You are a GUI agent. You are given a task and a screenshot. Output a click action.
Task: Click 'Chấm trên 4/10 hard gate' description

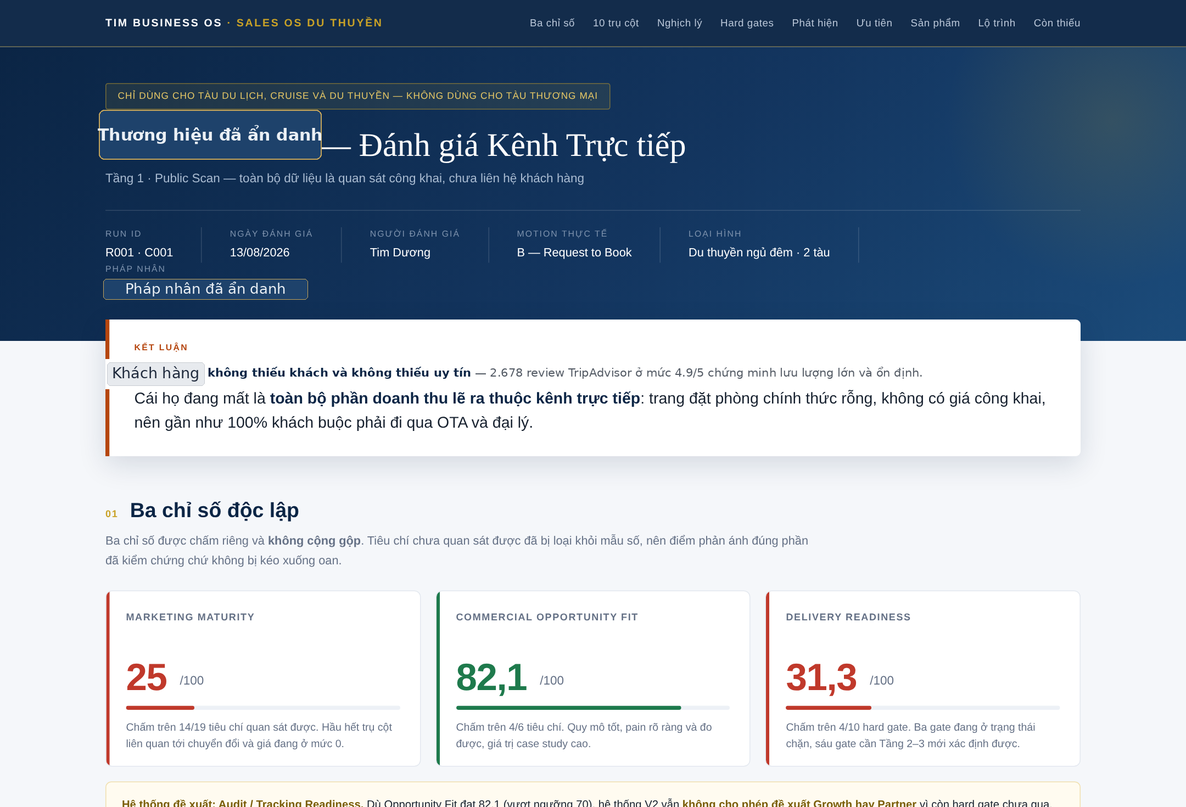coord(911,735)
